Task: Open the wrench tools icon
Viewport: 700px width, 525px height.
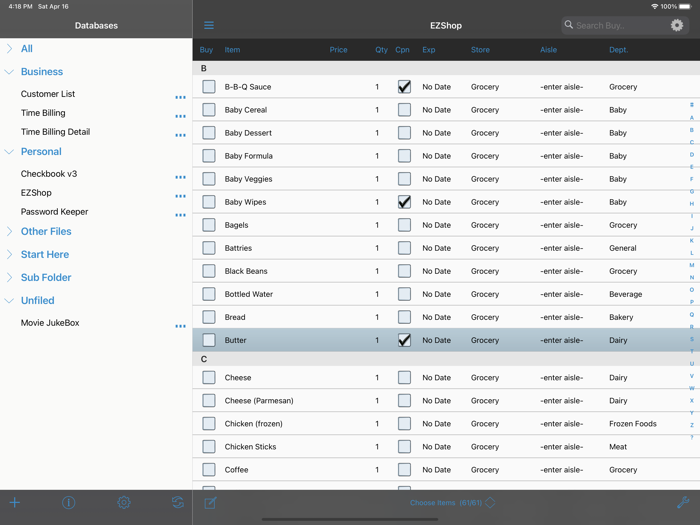Action: coord(683,502)
